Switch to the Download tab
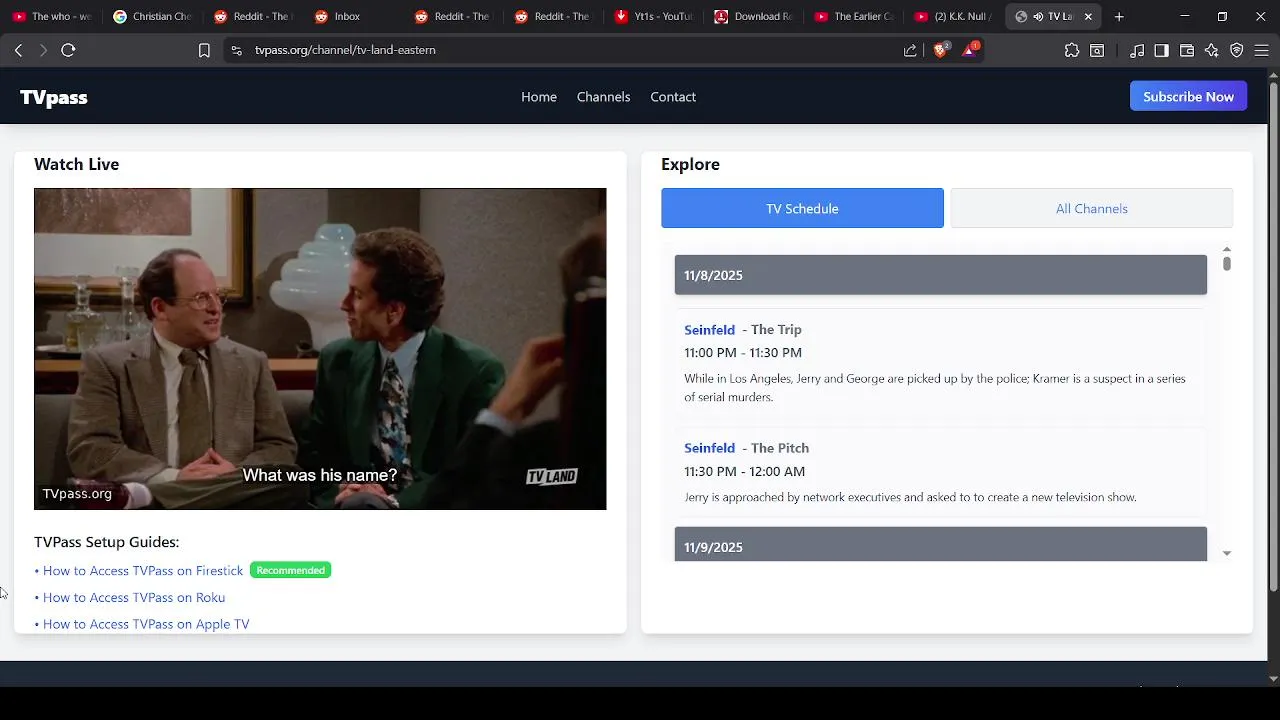 pos(754,16)
